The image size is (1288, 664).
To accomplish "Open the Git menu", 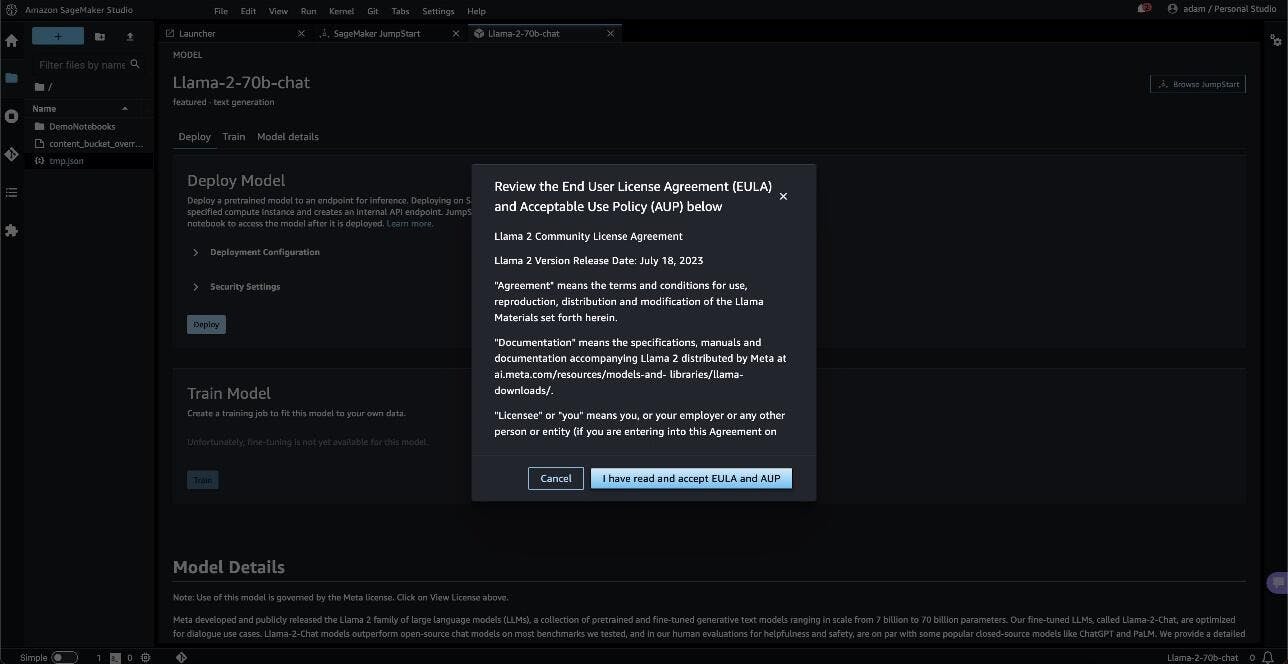I will [x=372, y=11].
